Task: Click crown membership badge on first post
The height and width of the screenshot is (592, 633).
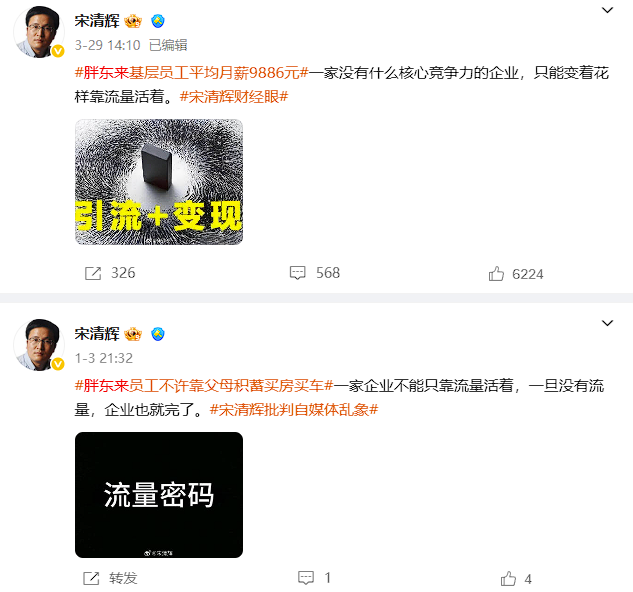Action: 133,21
